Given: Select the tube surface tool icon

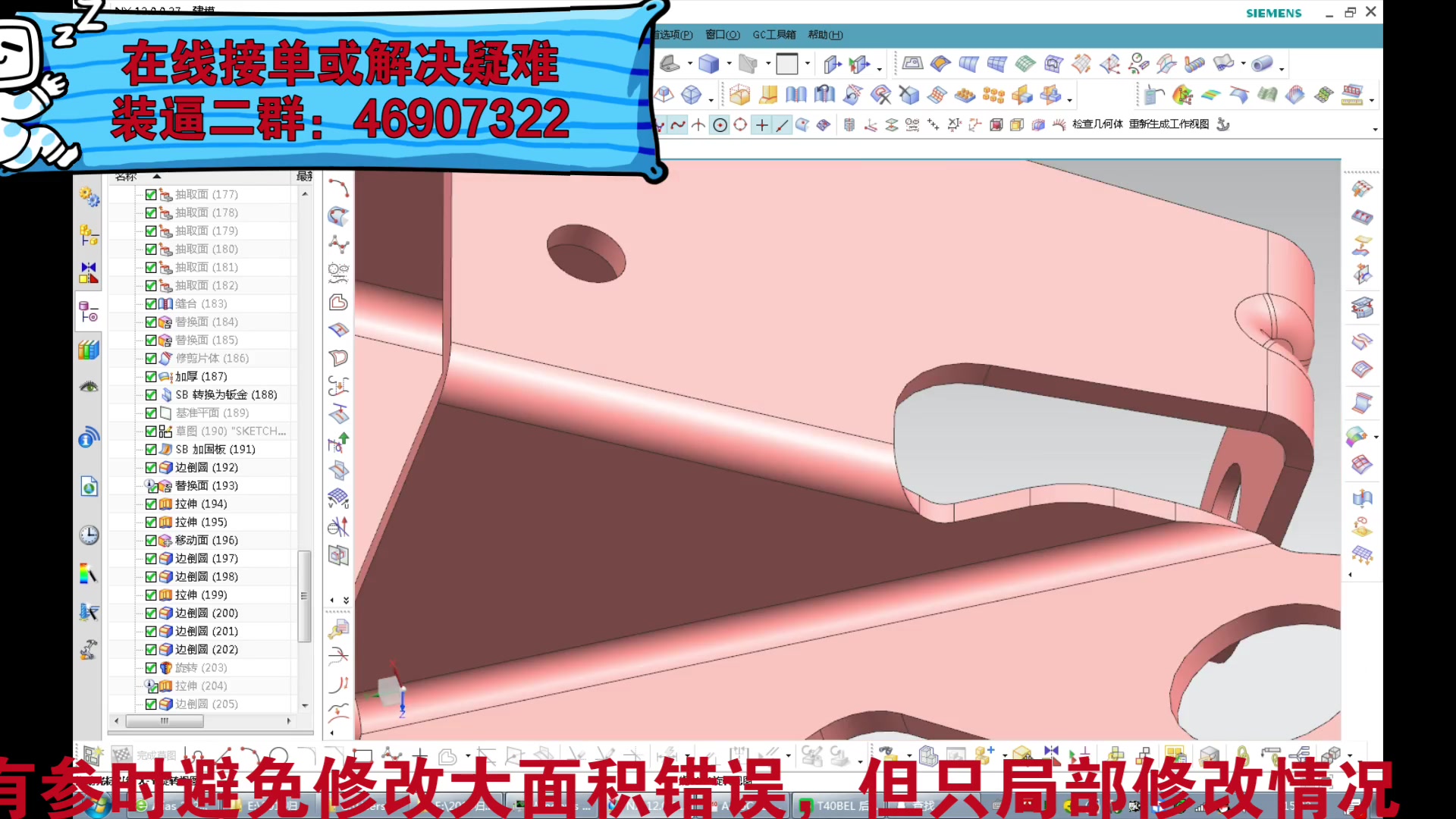Looking at the screenshot, I should (x=1262, y=64).
